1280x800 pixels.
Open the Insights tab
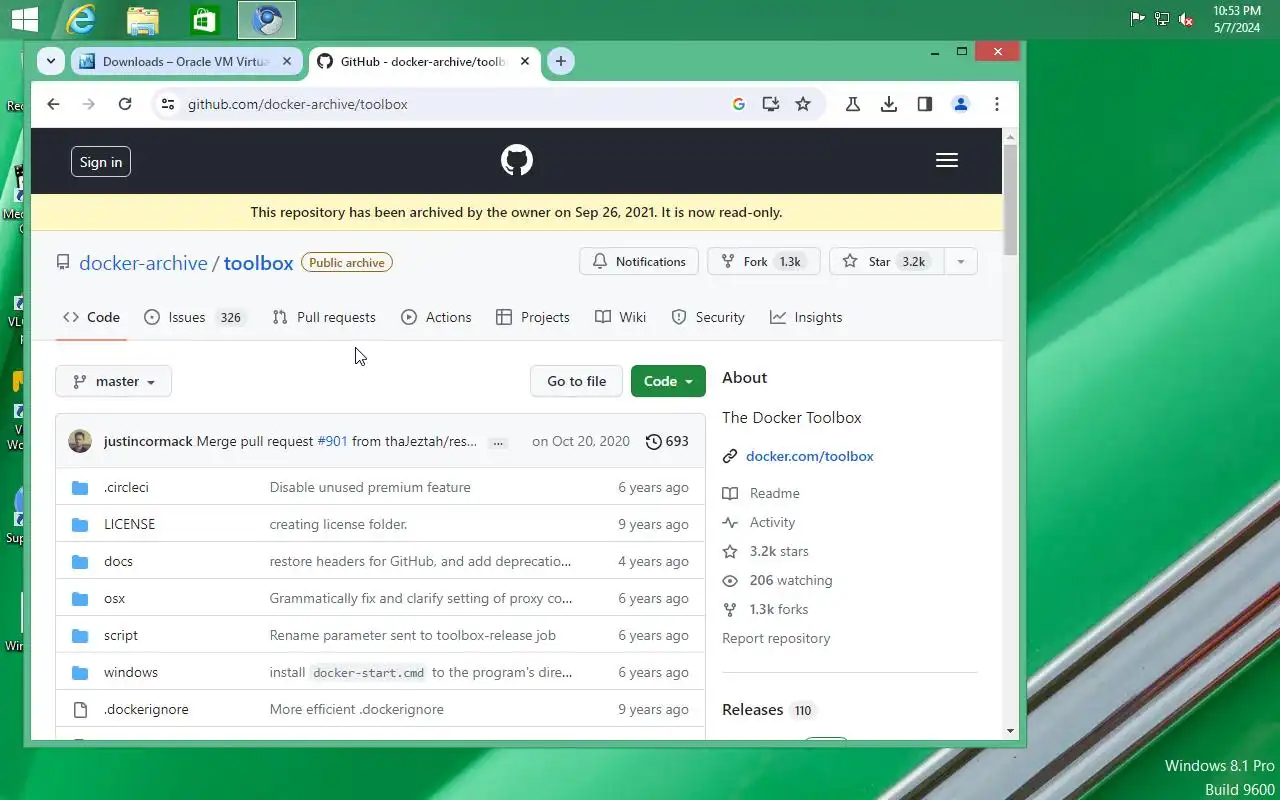tap(806, 317)
